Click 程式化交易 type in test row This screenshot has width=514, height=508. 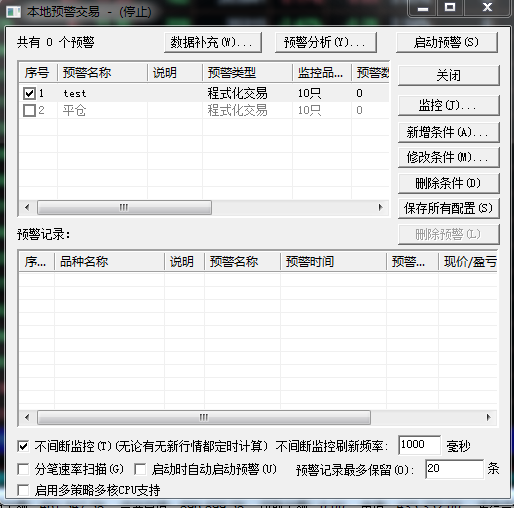click(237, 93)
